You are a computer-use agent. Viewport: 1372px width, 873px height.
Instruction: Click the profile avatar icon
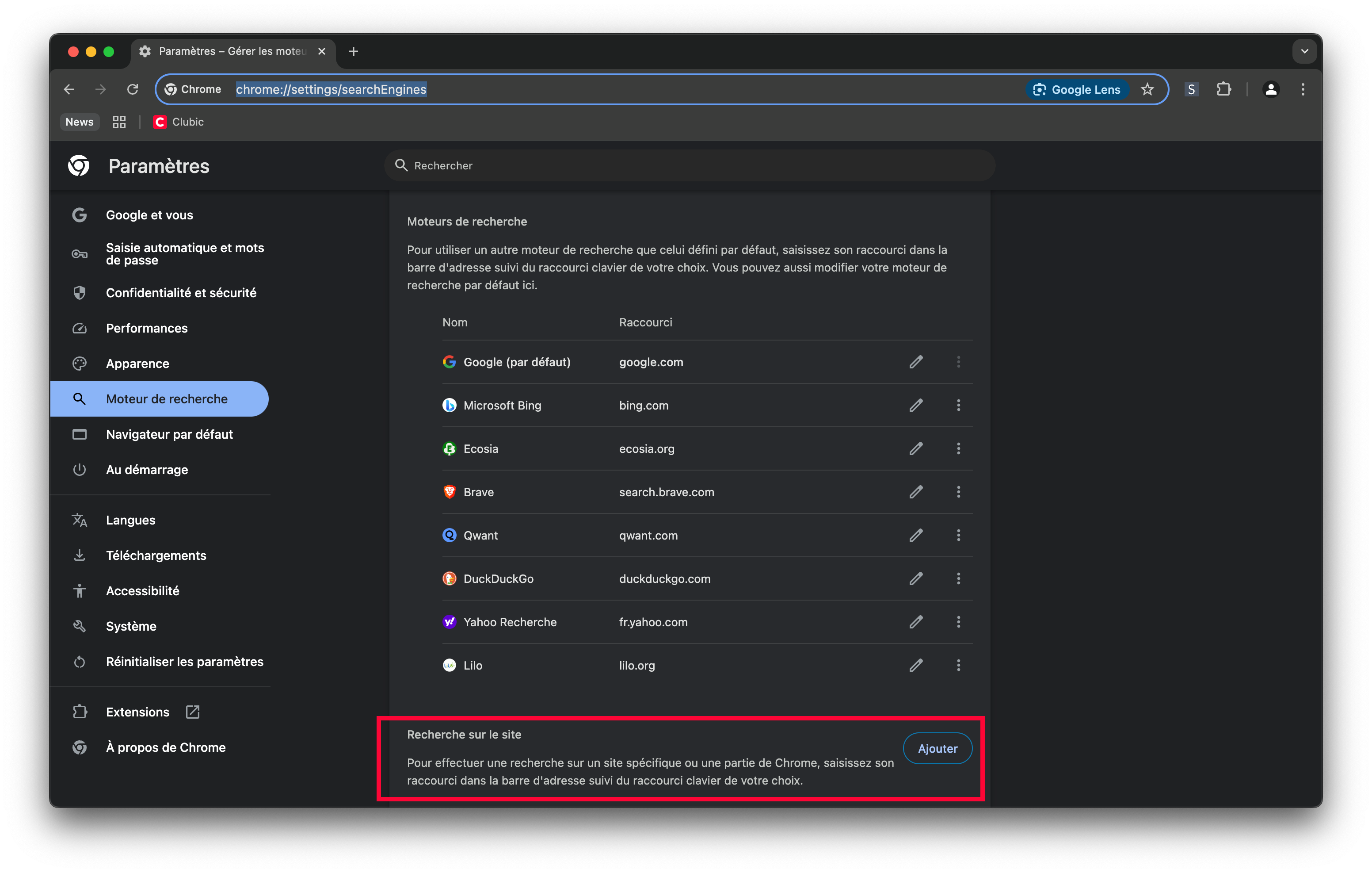coord(1271,89)
